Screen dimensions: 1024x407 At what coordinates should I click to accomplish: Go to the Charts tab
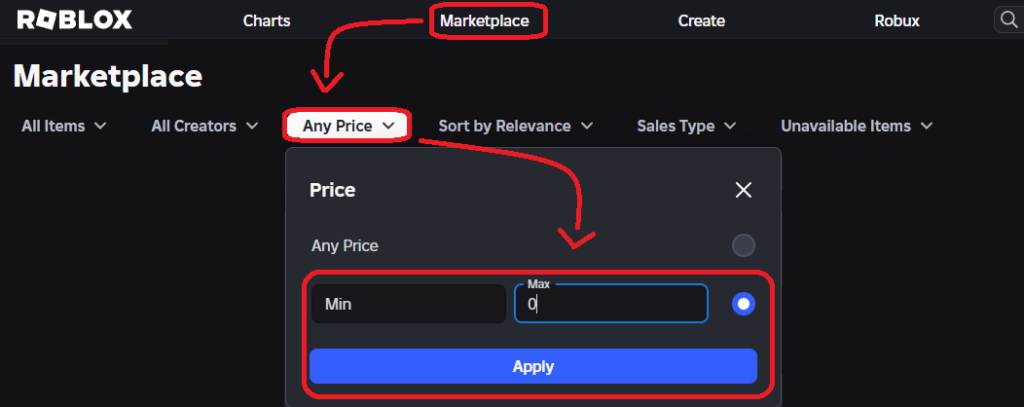(266, 21)
